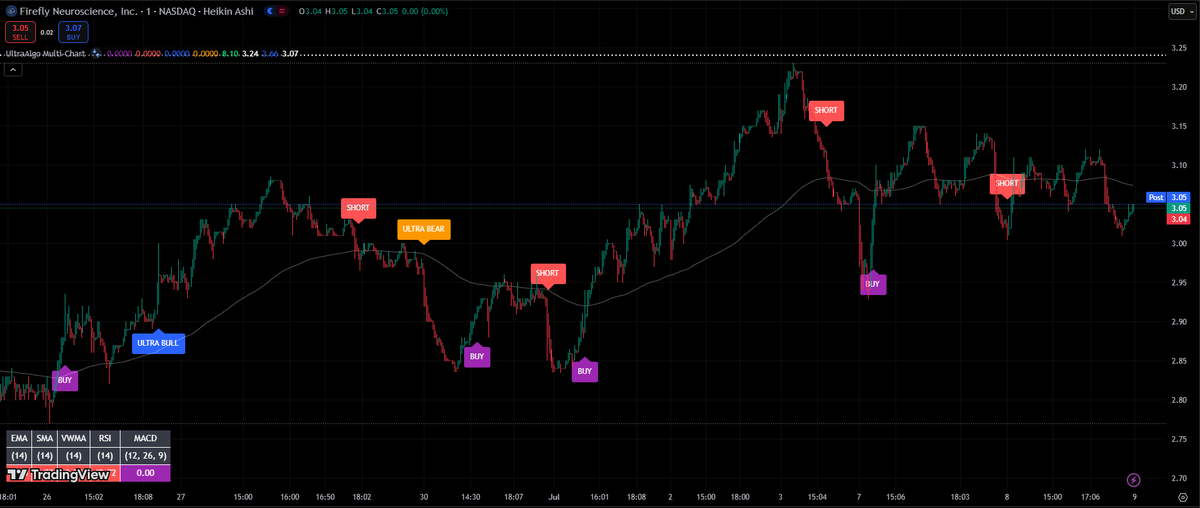Click the 17:06 time axis label
The width and height of the screenshot is (1200, 508).
tap(1089, 496)
